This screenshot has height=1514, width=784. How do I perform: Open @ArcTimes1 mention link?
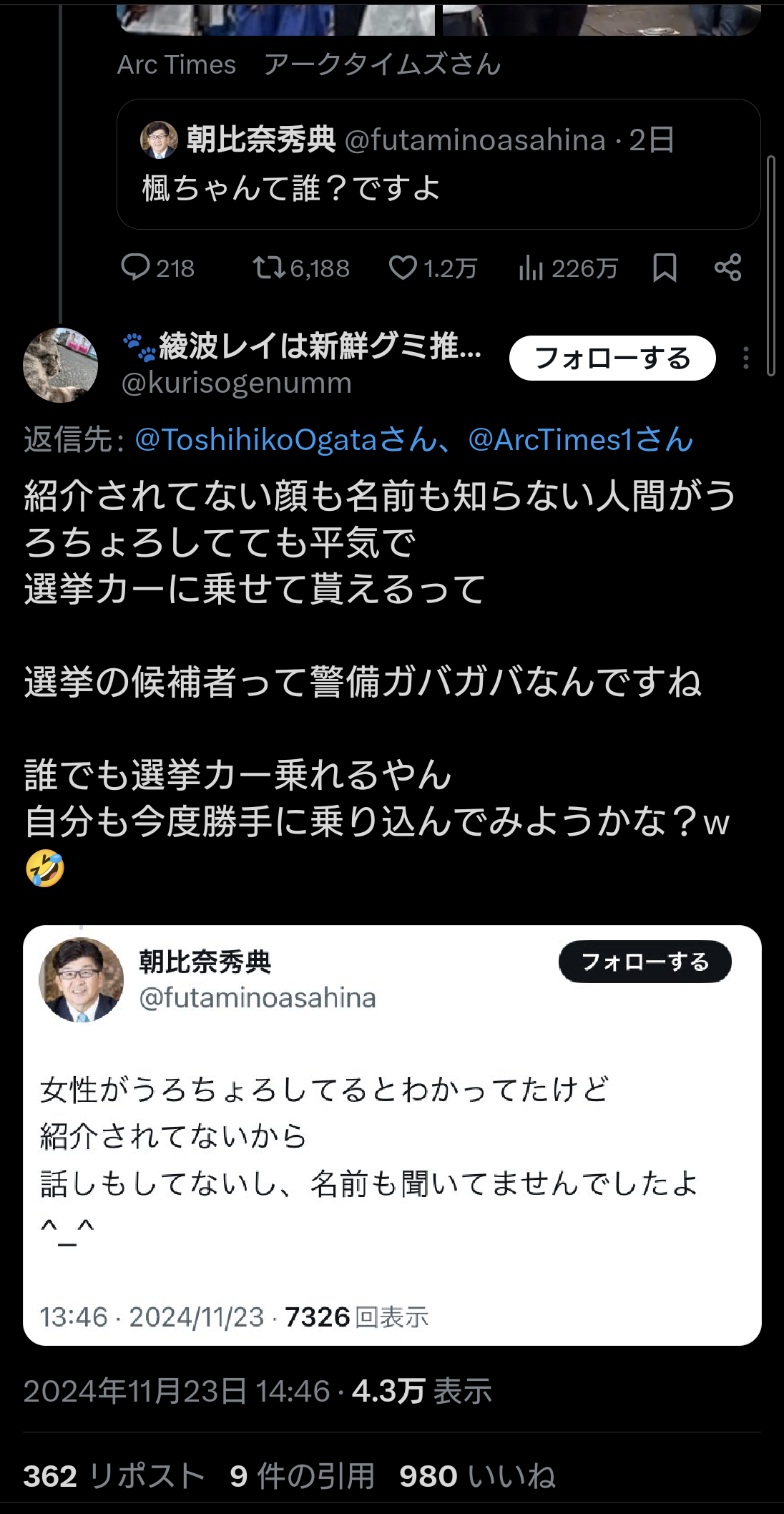(x=579, y=440)
